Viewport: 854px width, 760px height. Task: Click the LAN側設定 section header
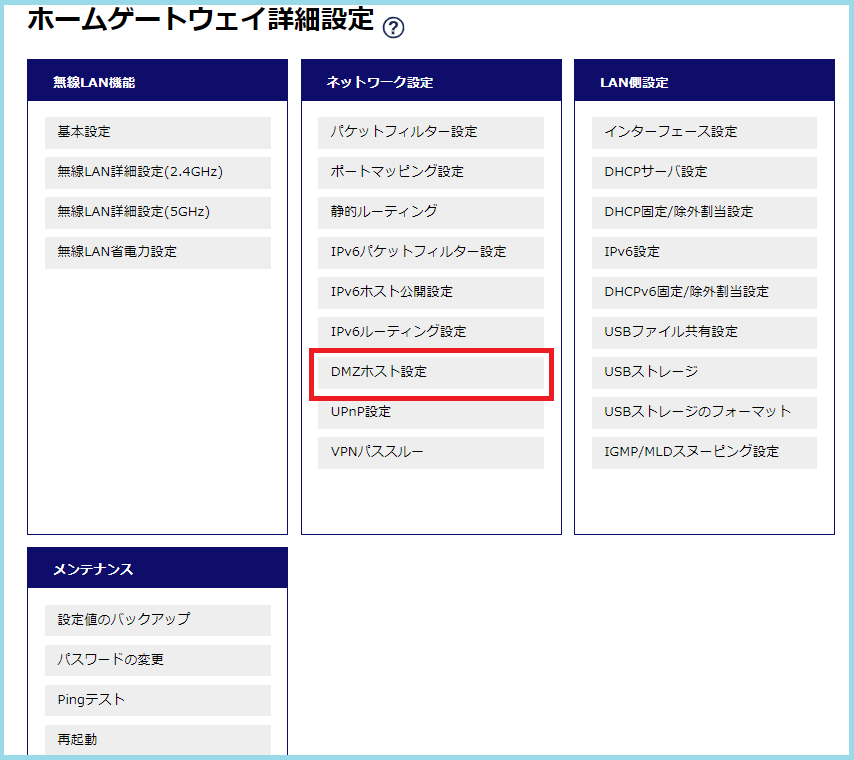[704, 81]
